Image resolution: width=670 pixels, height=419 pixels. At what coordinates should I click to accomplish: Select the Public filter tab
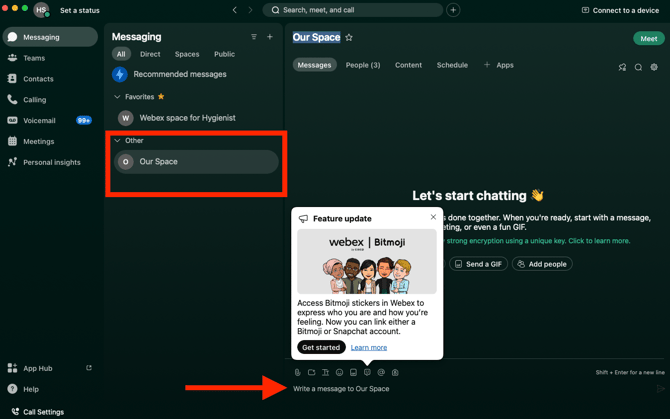click(224, 54)
